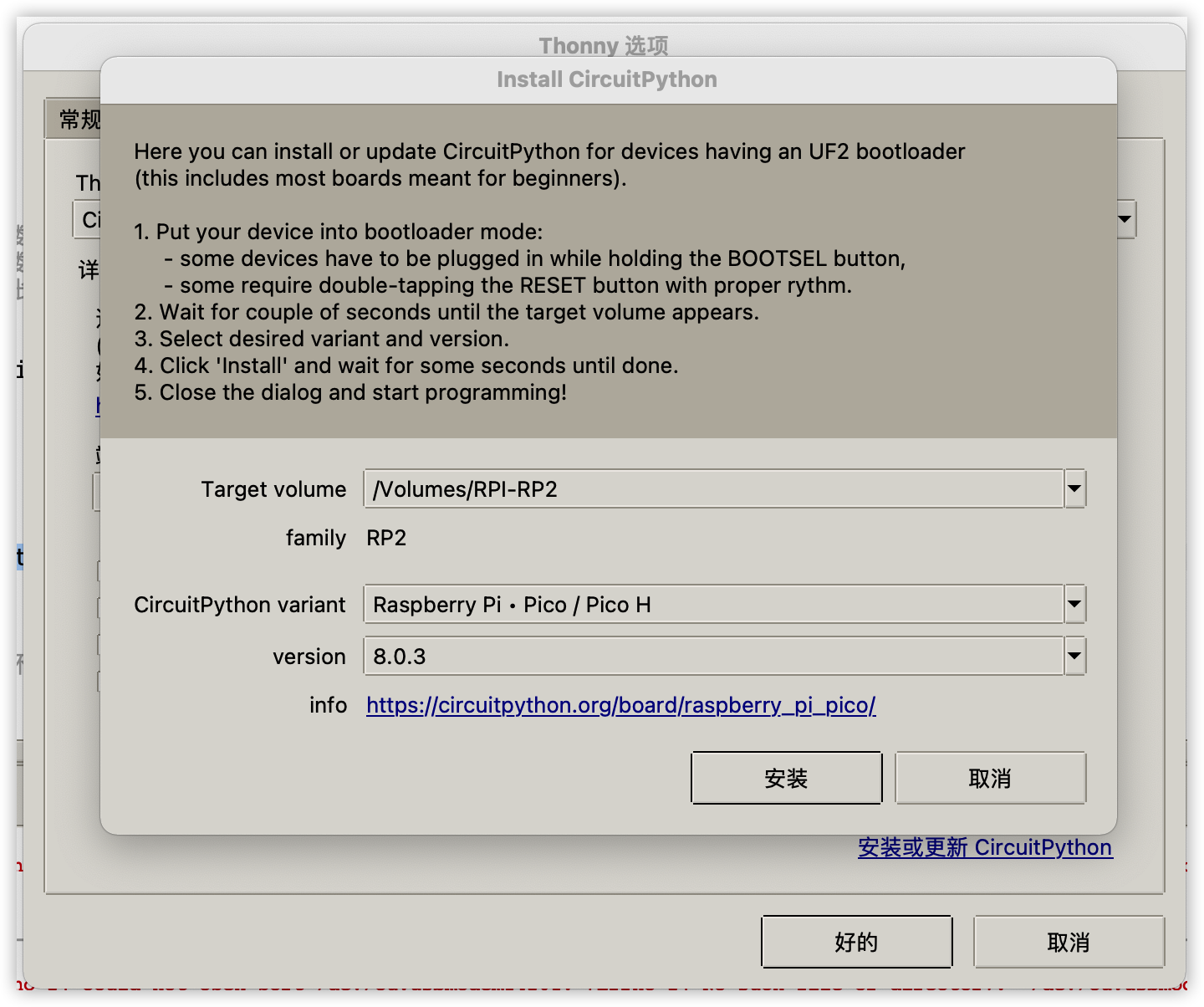Click 好的 in Thonny options window
Screen dimensions: 1204x1007
click(x=856, y=942)
